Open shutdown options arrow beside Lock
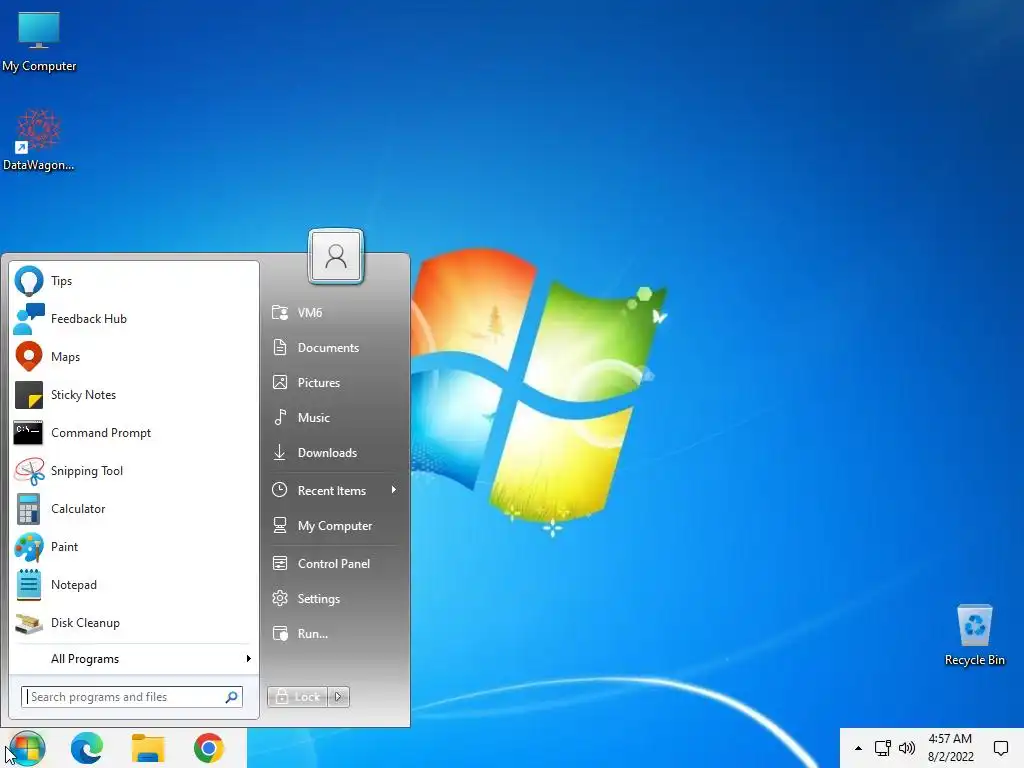This screenshot has height=768, width=1024. click(x=338, y=697)
